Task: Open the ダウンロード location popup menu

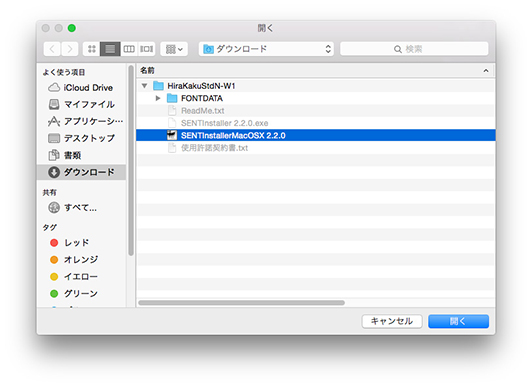Action: 266,49
